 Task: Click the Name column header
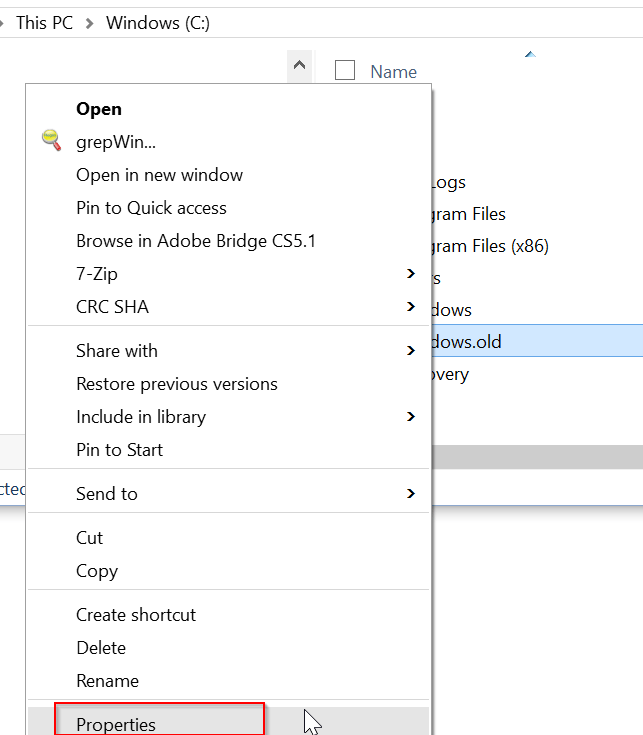[x=393, y=71]
